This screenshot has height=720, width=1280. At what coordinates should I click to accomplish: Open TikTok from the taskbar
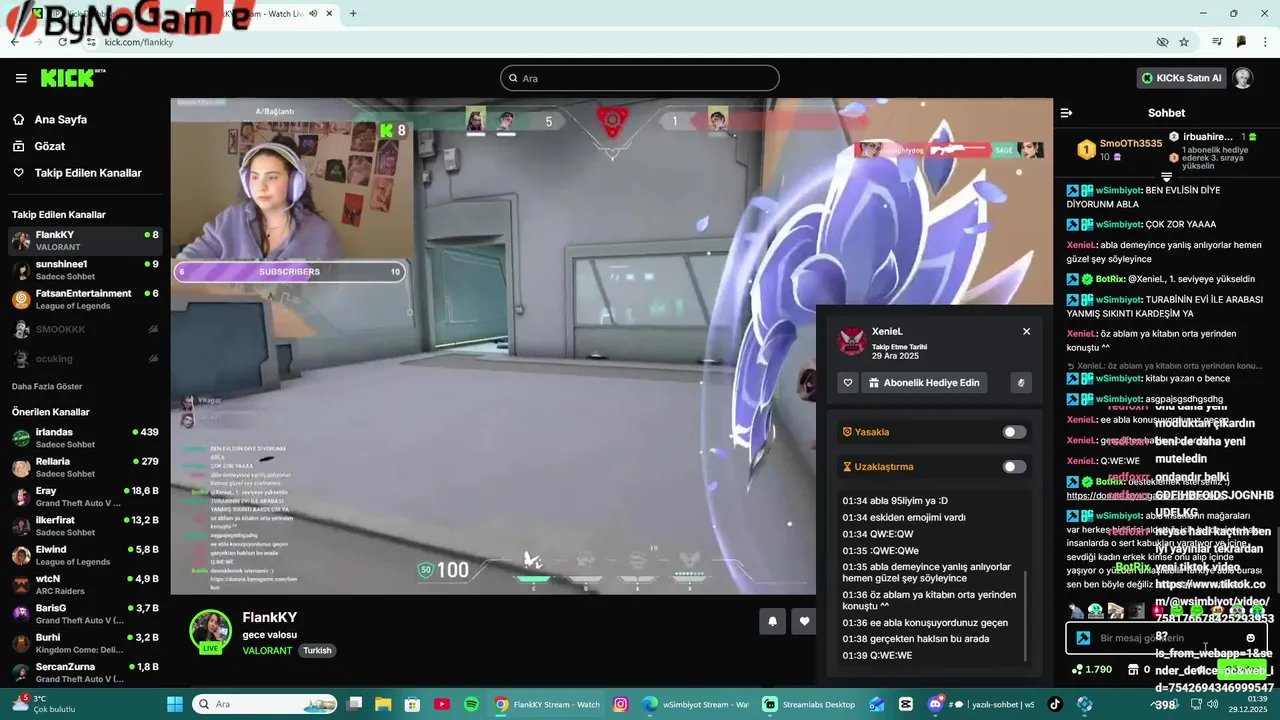(x=1054, y=704)
